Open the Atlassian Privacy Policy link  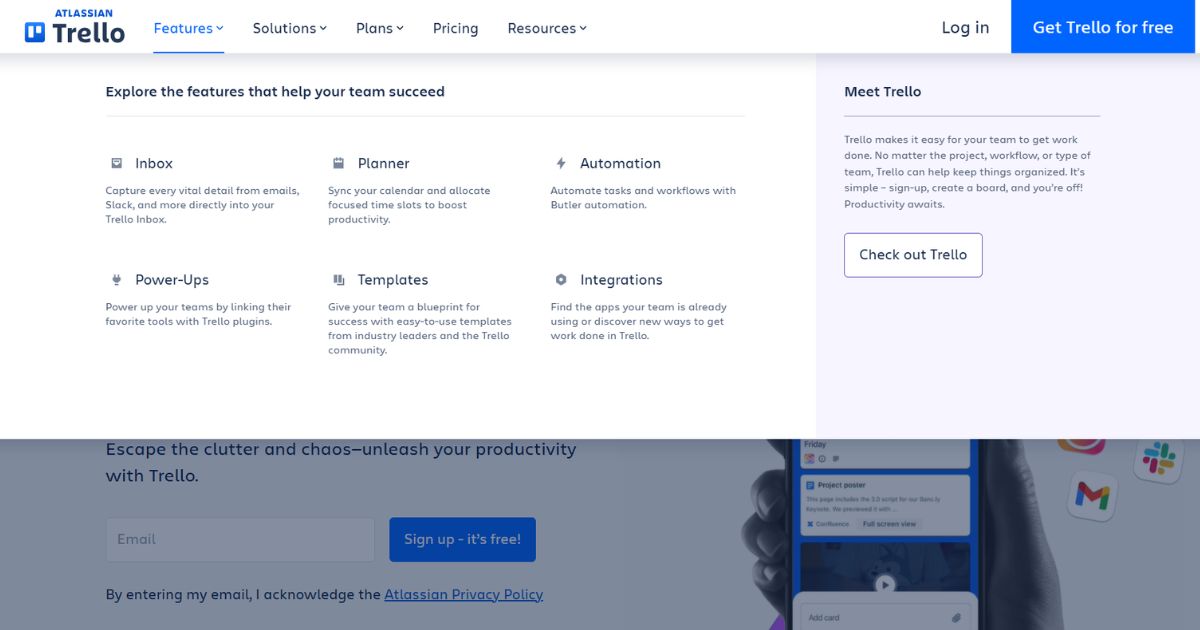coord(463,594)
